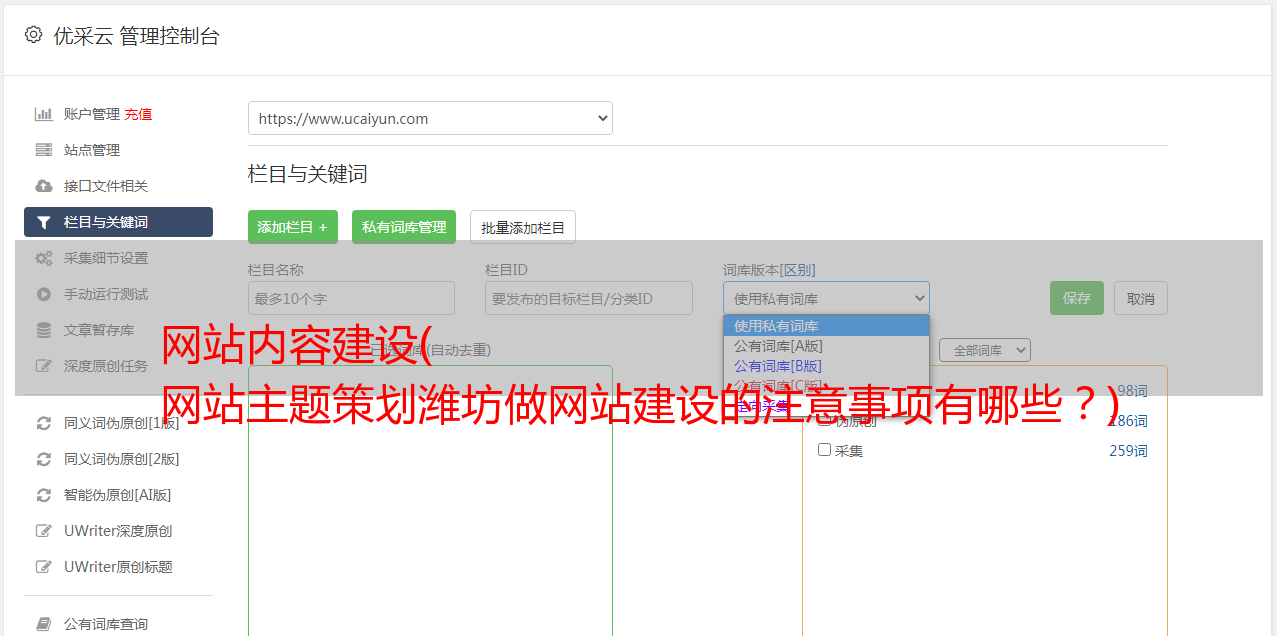
Task: Click the refresh icon for 同义词伪原创[1版]
Action: [44, 423]
